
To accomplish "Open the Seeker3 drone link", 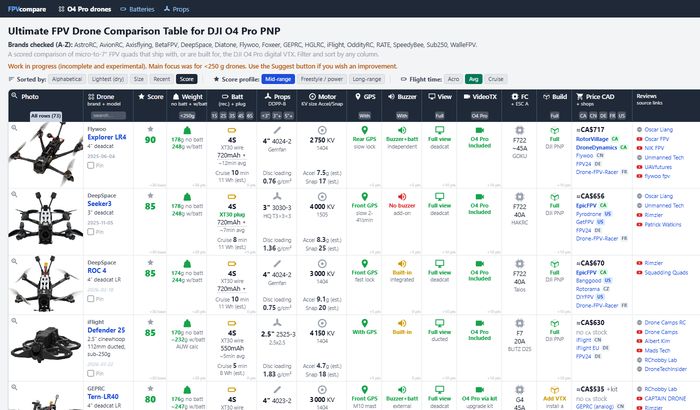I will point(100,204).
